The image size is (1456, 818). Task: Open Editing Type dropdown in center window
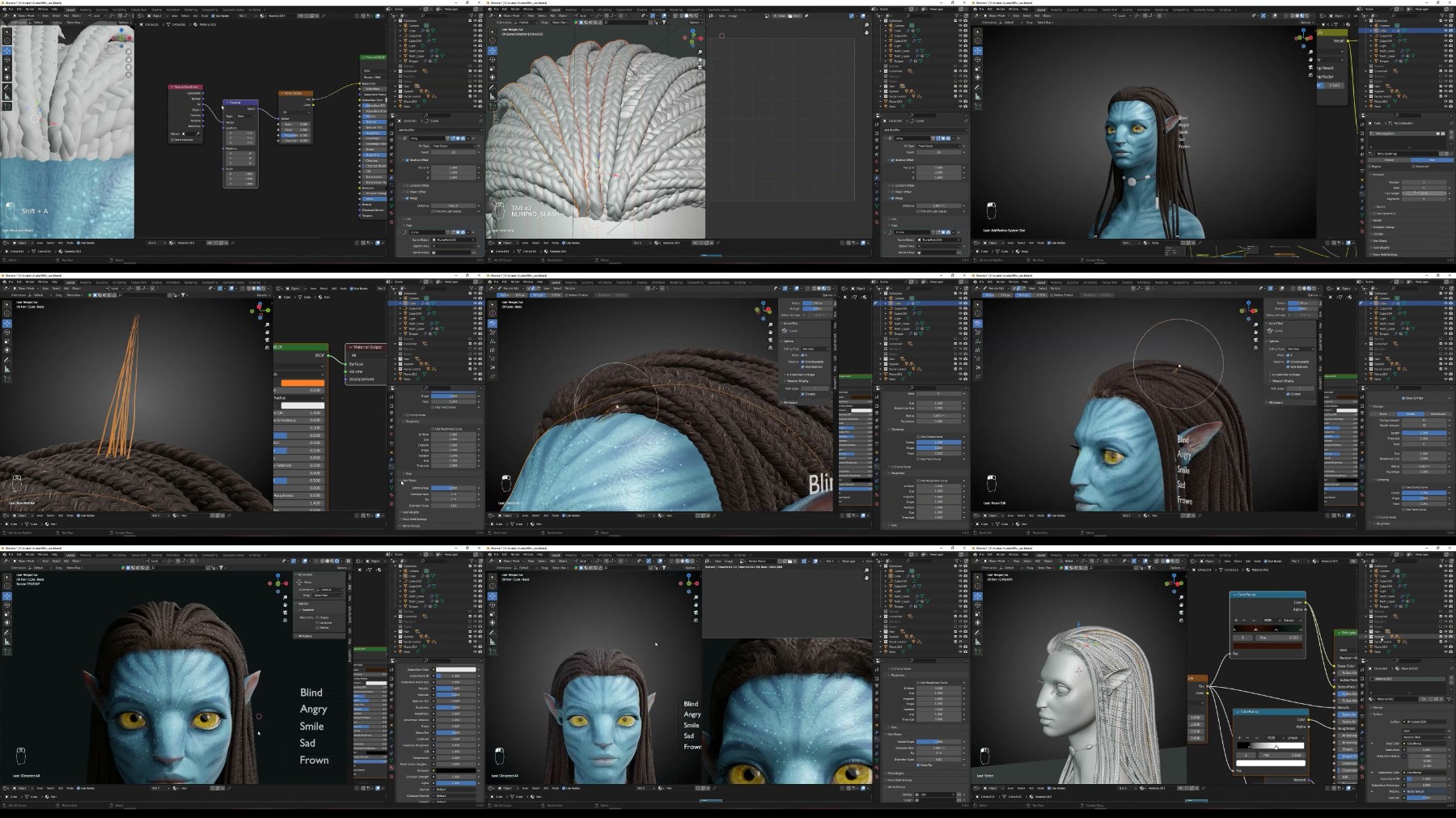(816, 349)
